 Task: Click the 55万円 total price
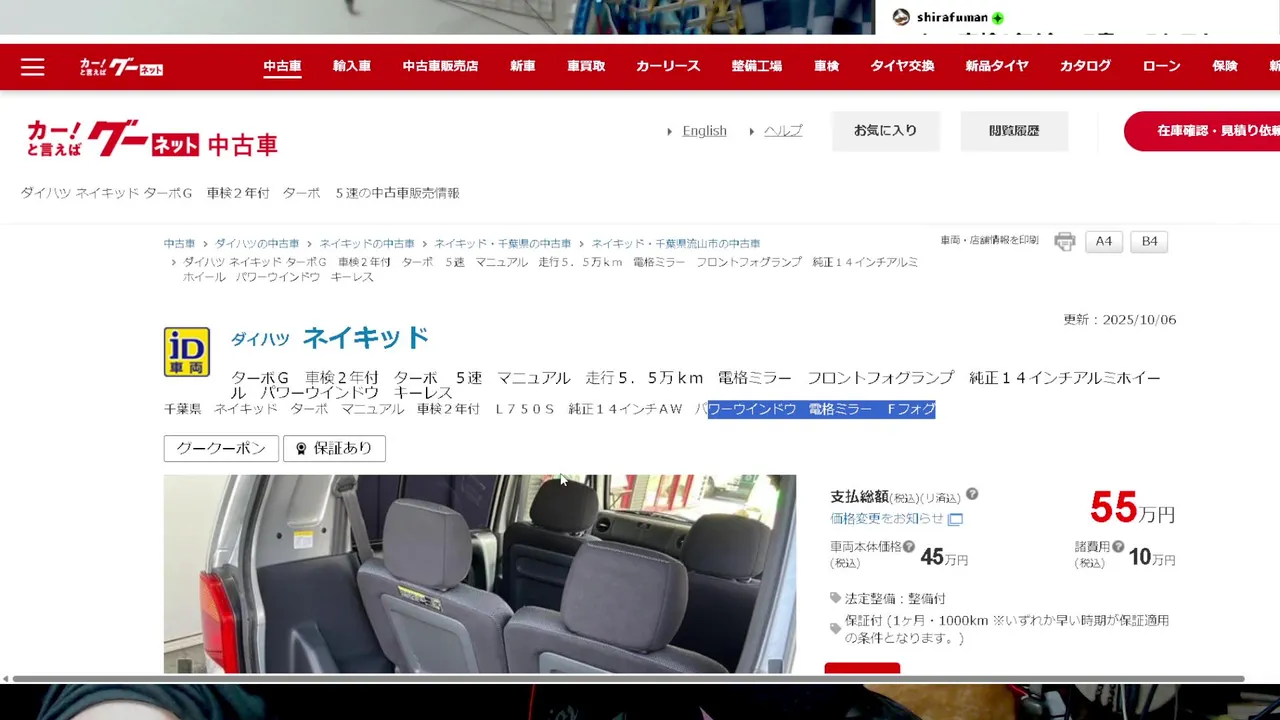pos(1133,509)
